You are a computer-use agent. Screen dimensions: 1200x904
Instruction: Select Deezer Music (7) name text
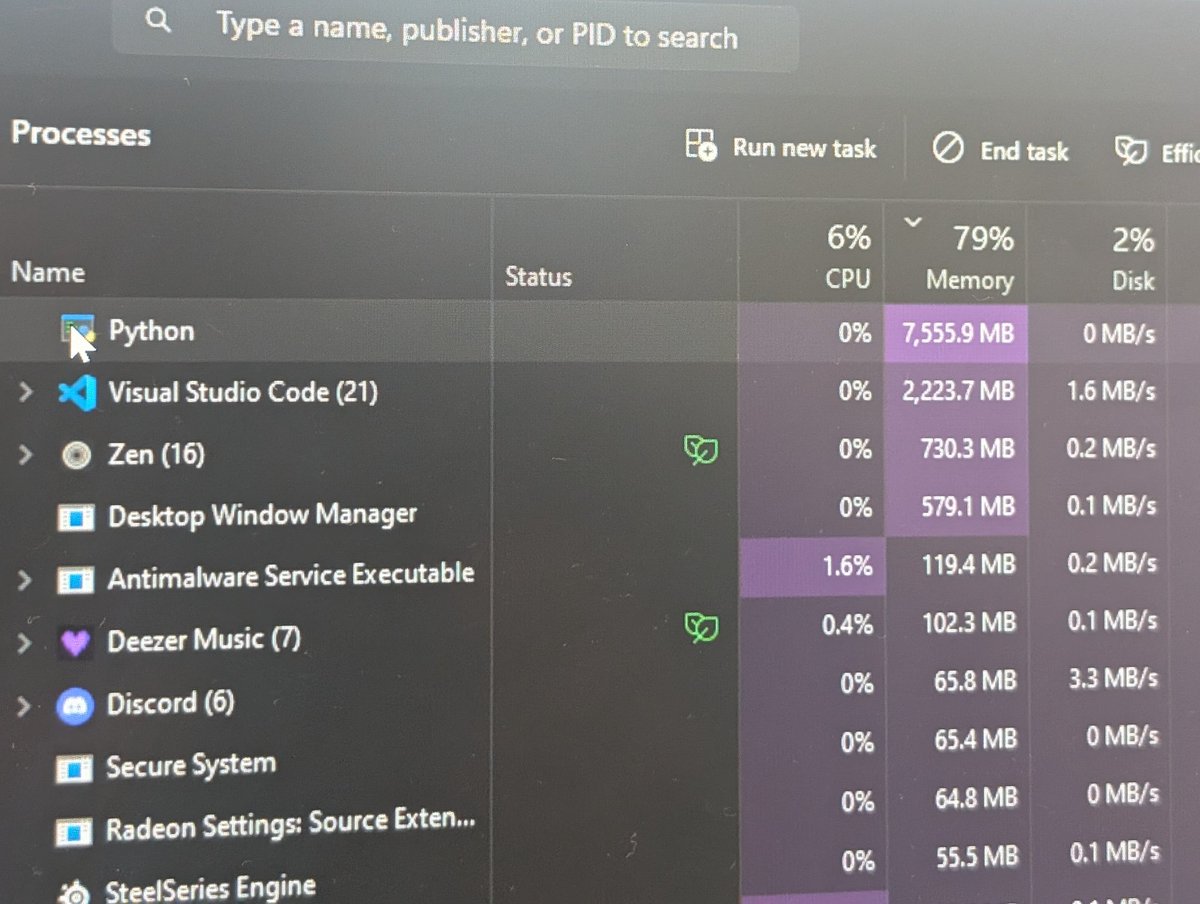click(204, 639)
